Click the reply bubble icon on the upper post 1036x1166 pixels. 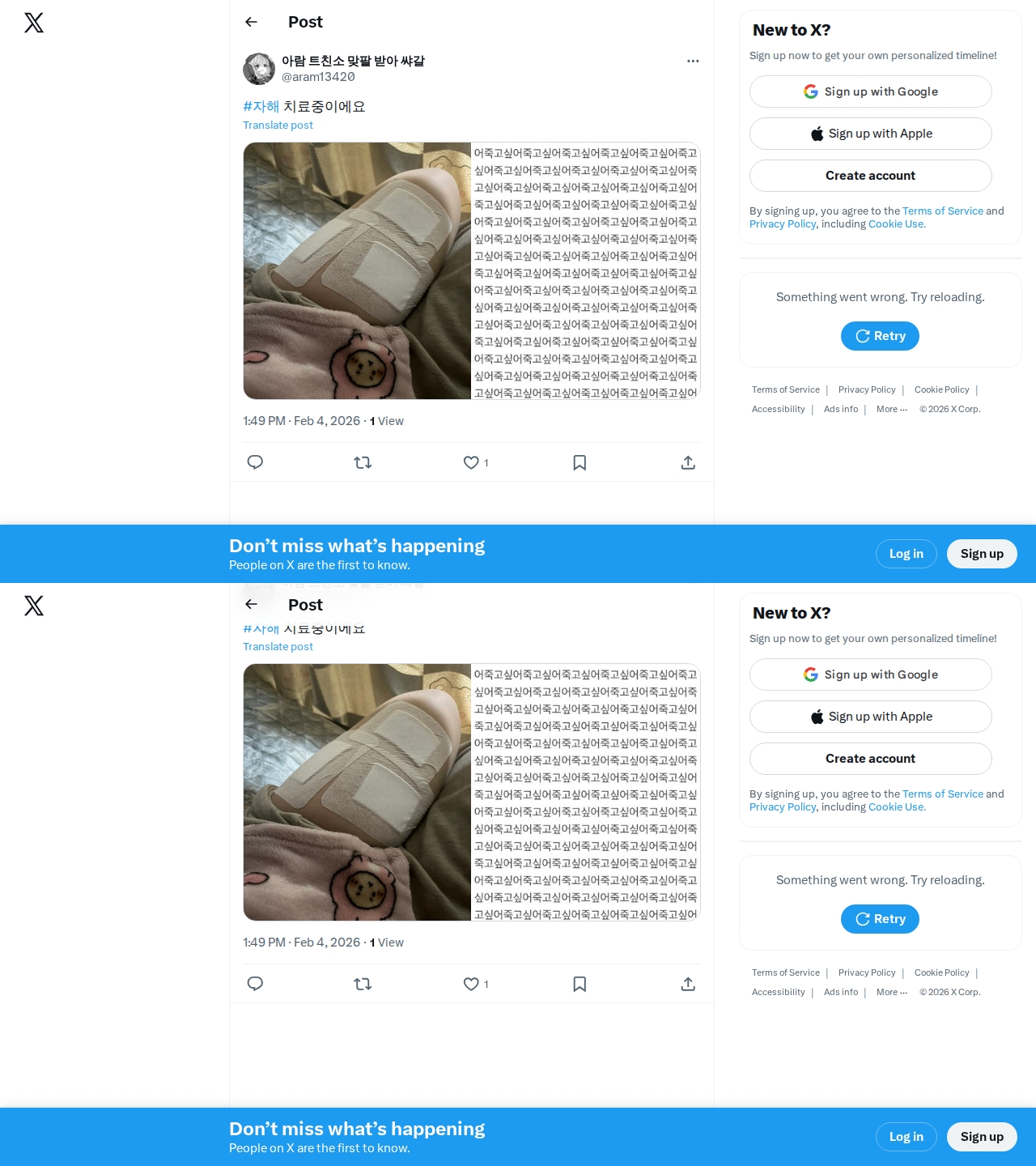[255, 462]
